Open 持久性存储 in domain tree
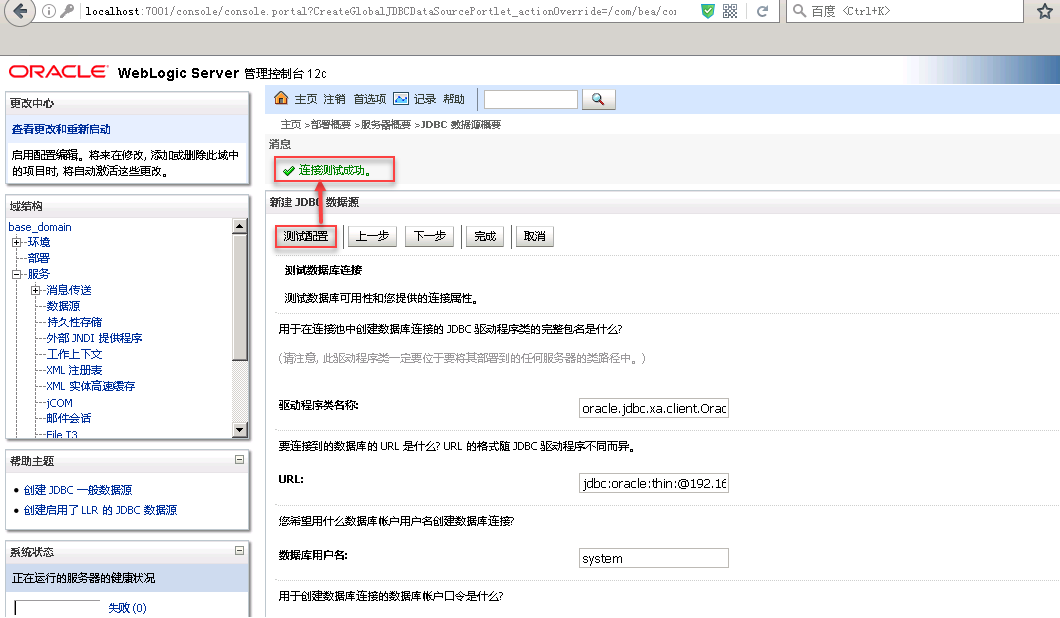The image size is (1060, 618). coord(74,323)
